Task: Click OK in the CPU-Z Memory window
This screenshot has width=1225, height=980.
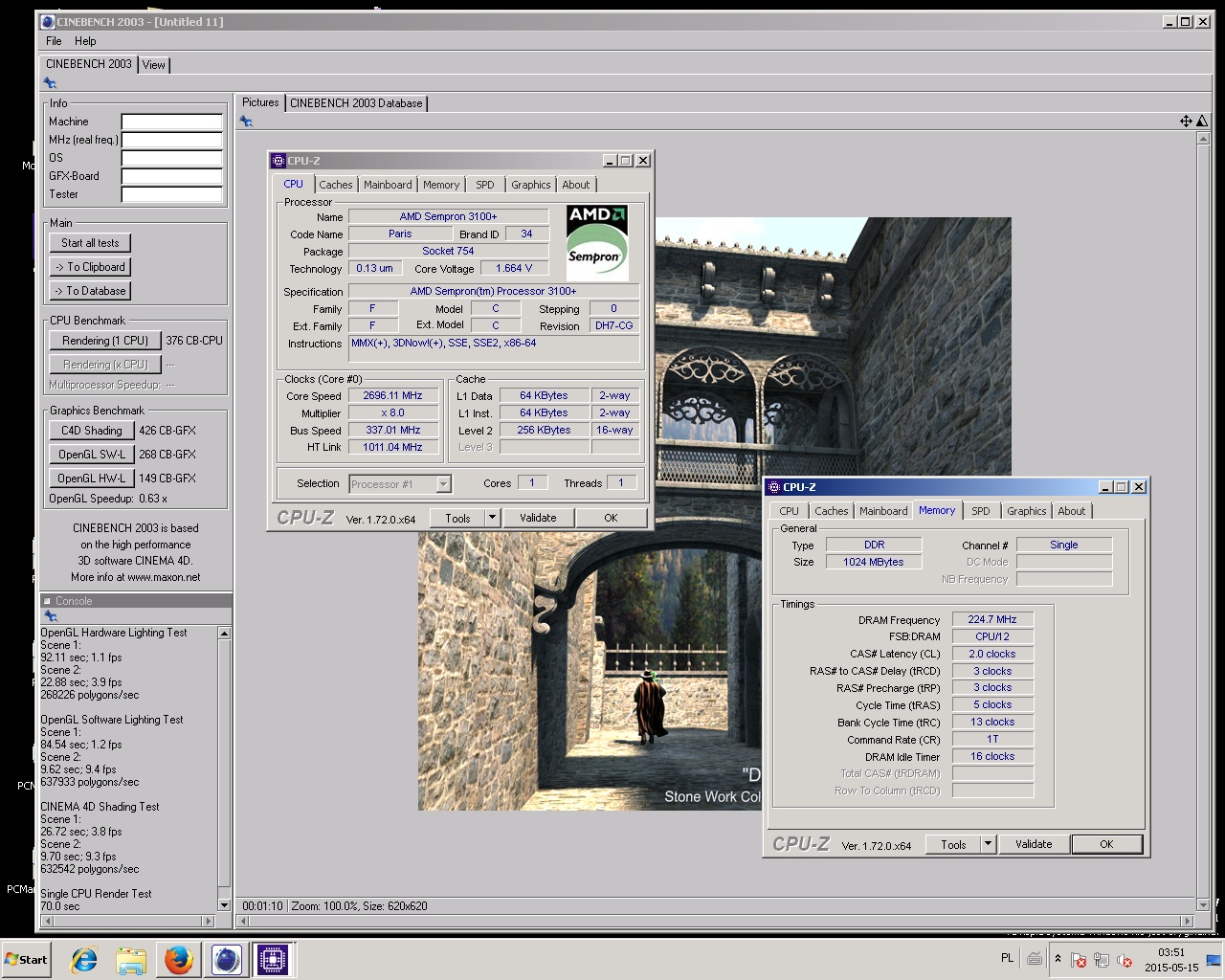Action: [1106, 844]
